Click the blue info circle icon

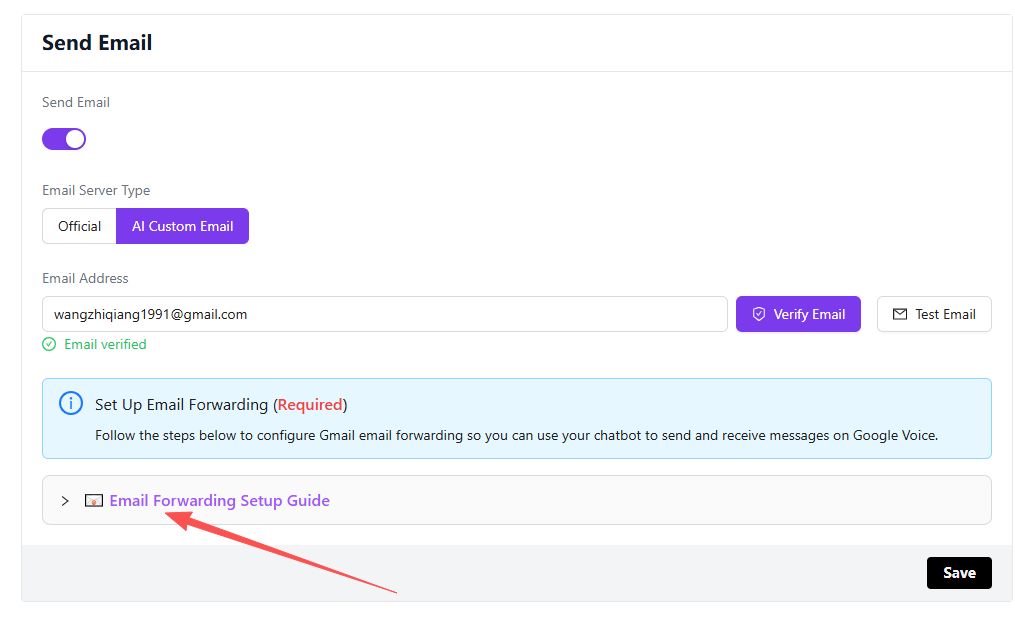70,403
